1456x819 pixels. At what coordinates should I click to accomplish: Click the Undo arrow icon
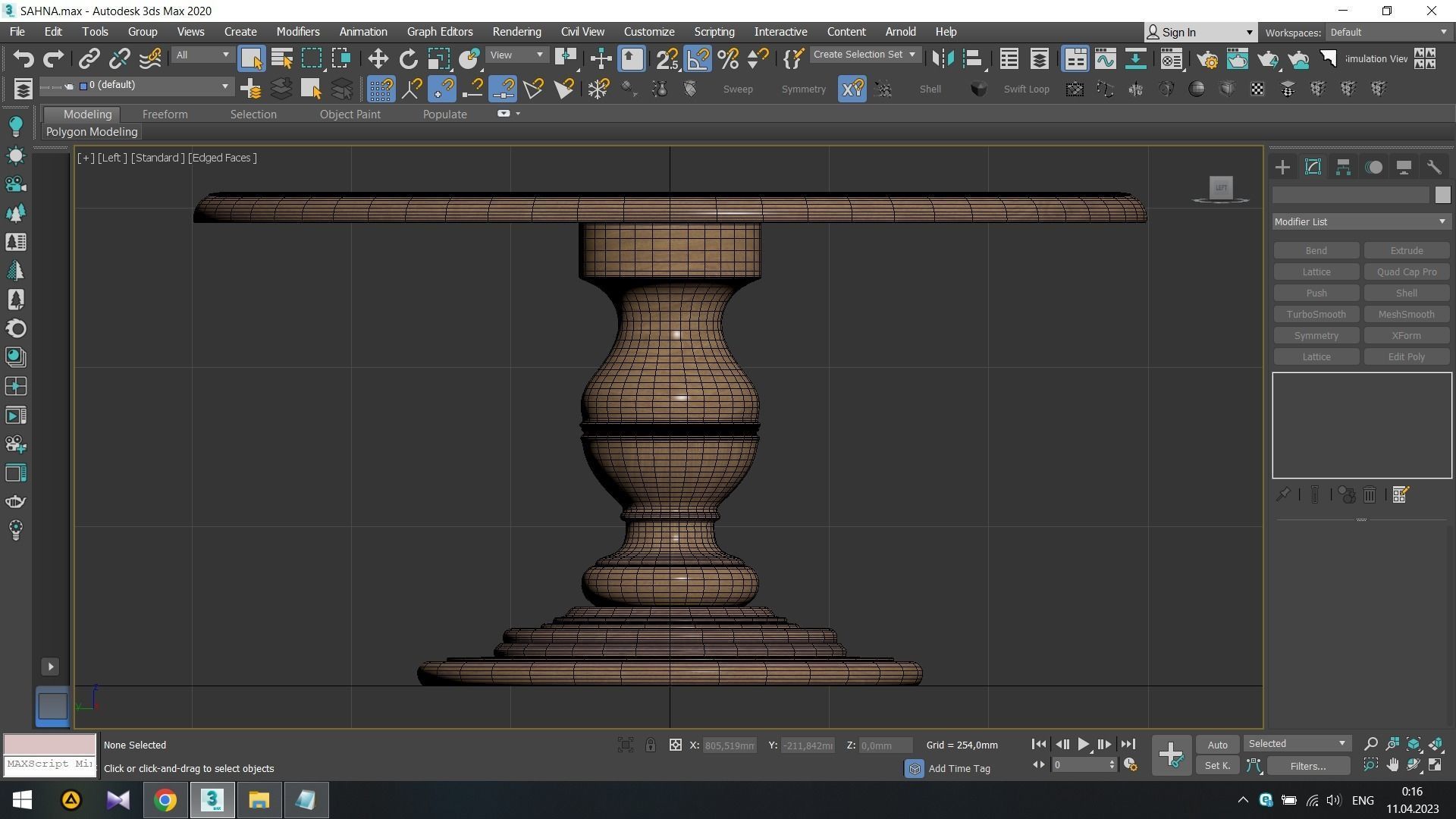pos(24,59)
